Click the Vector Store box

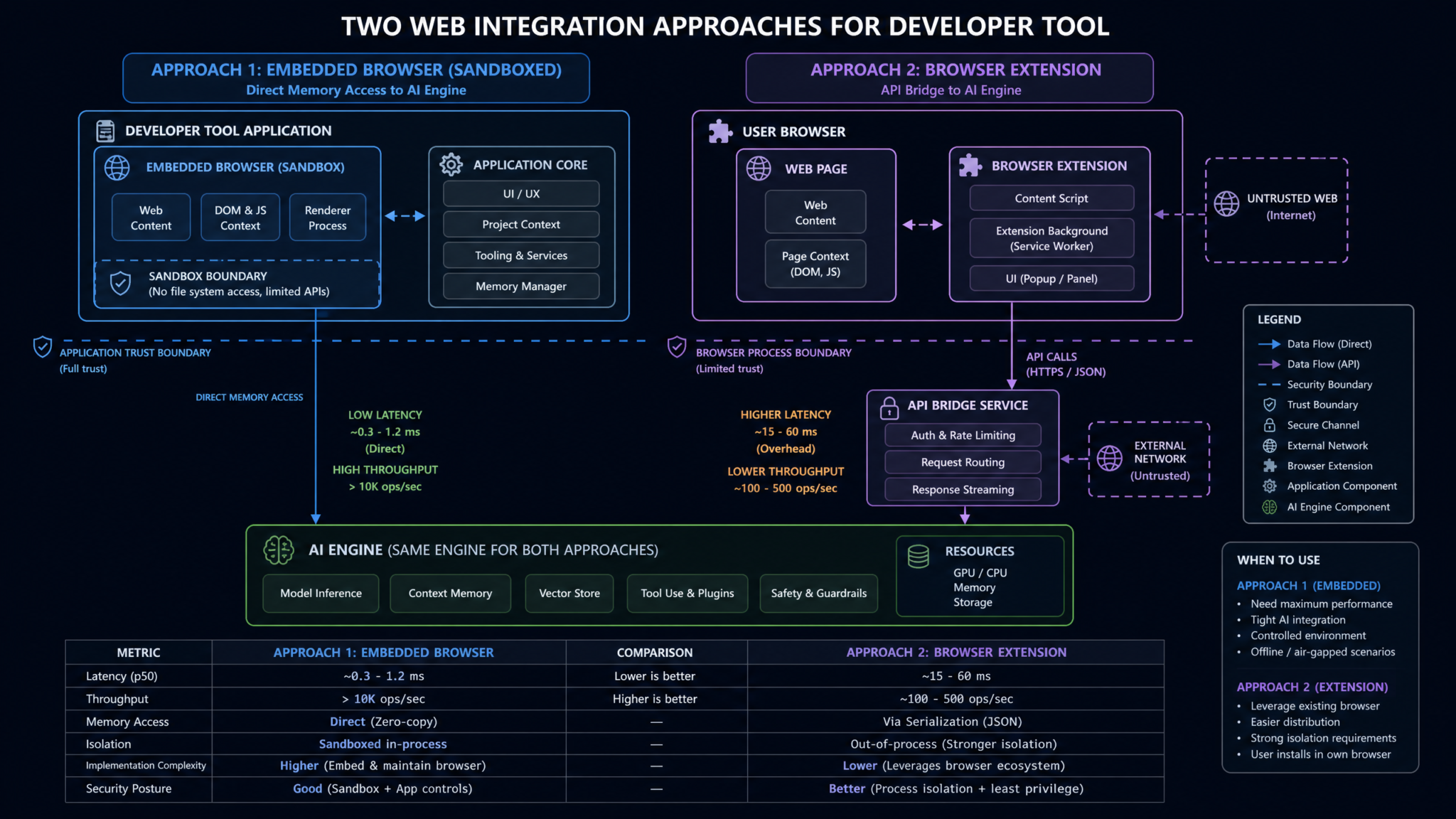click(569, 593)
